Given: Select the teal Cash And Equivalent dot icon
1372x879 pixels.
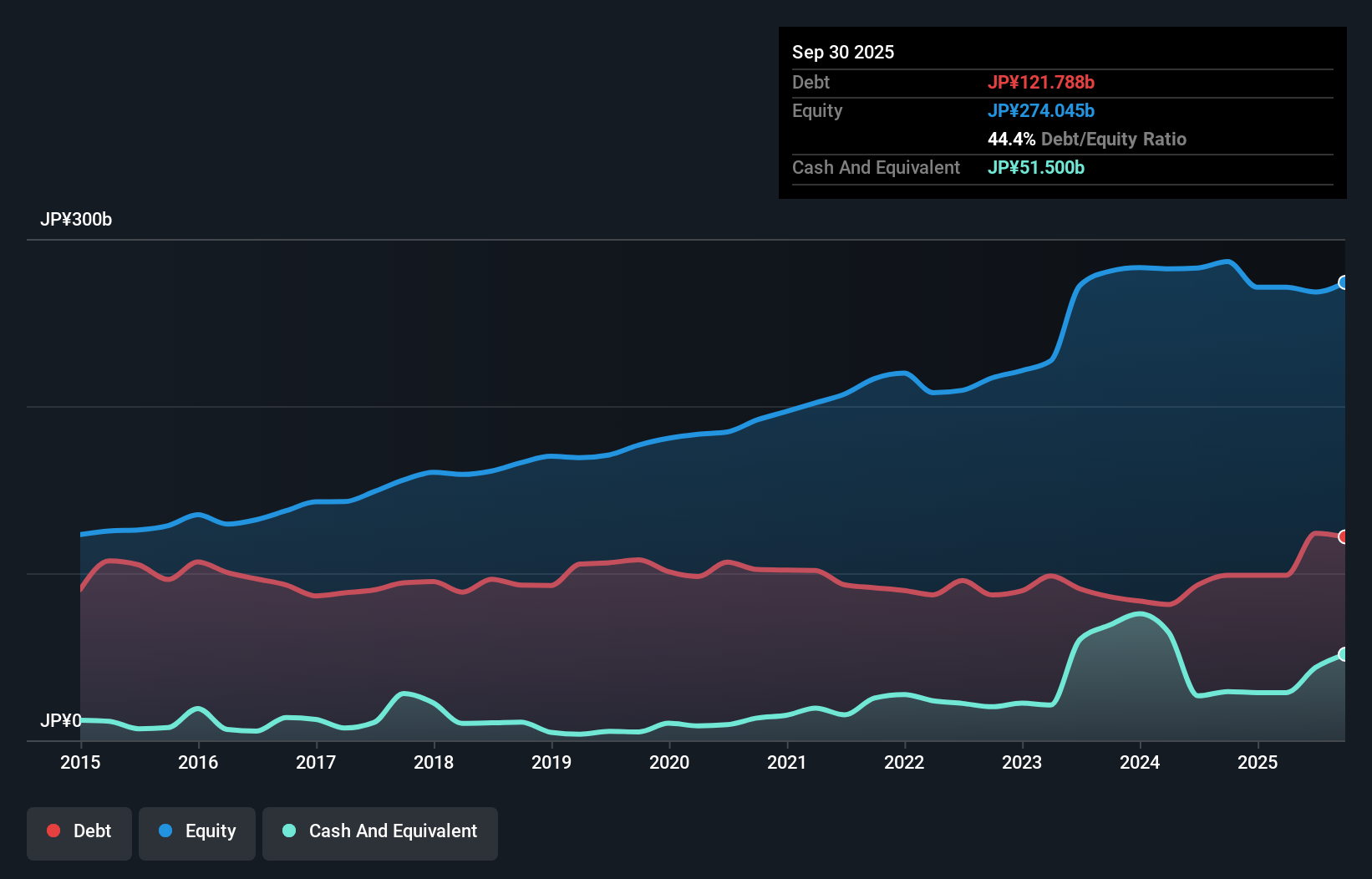Looking at the screenshot, I should [287, 831].
